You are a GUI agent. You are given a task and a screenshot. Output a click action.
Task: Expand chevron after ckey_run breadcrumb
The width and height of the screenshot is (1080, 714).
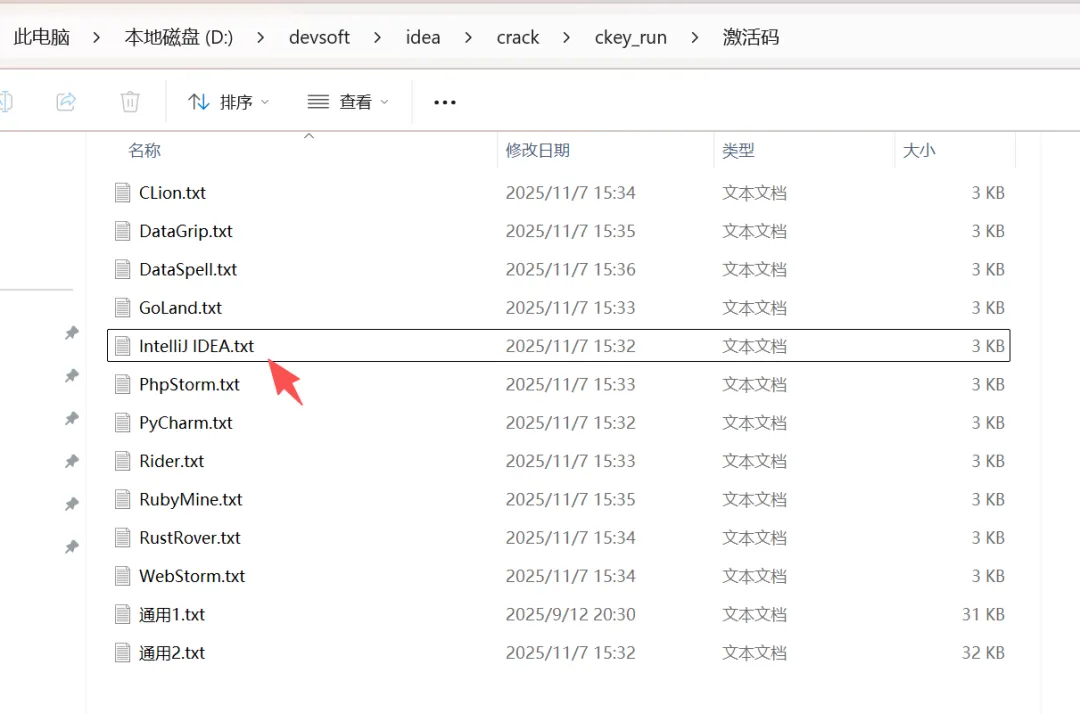tap(694, 37)
